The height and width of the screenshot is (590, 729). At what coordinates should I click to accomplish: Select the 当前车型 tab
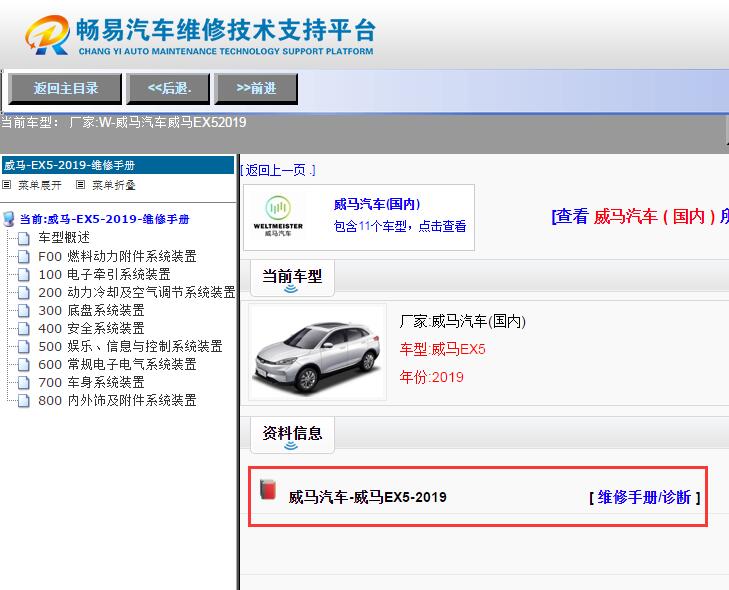point(292,278)
